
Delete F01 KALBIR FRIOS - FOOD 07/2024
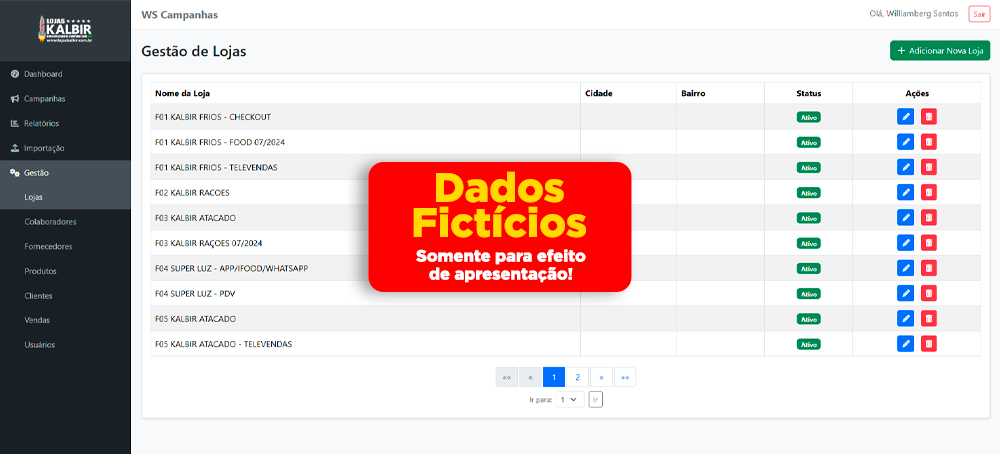point(929,142)
